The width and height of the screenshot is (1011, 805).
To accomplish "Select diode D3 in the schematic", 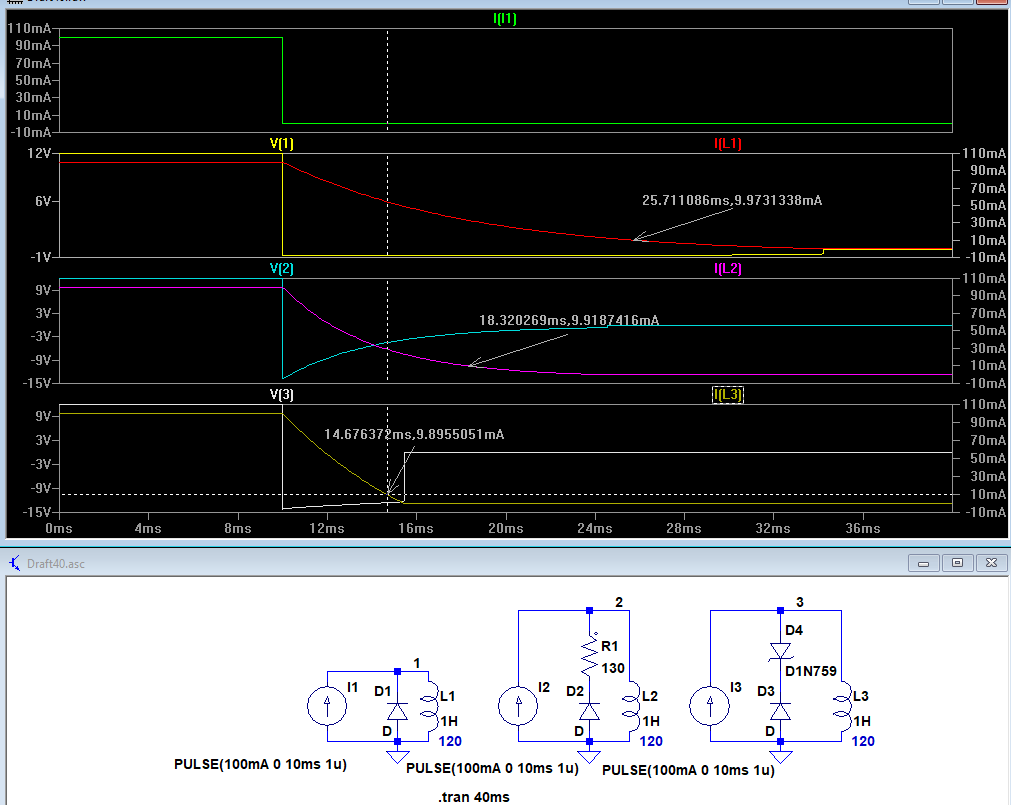I will (x=780, y=711).
